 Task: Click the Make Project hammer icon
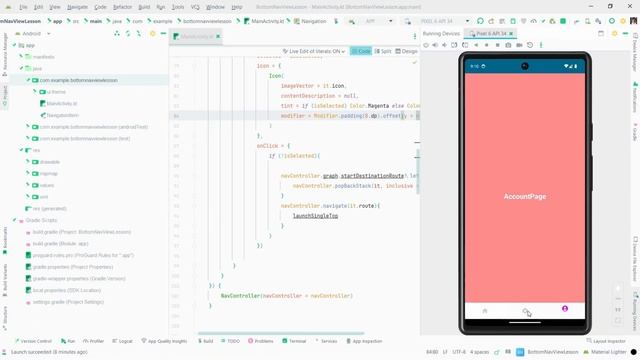click(336, 21)
